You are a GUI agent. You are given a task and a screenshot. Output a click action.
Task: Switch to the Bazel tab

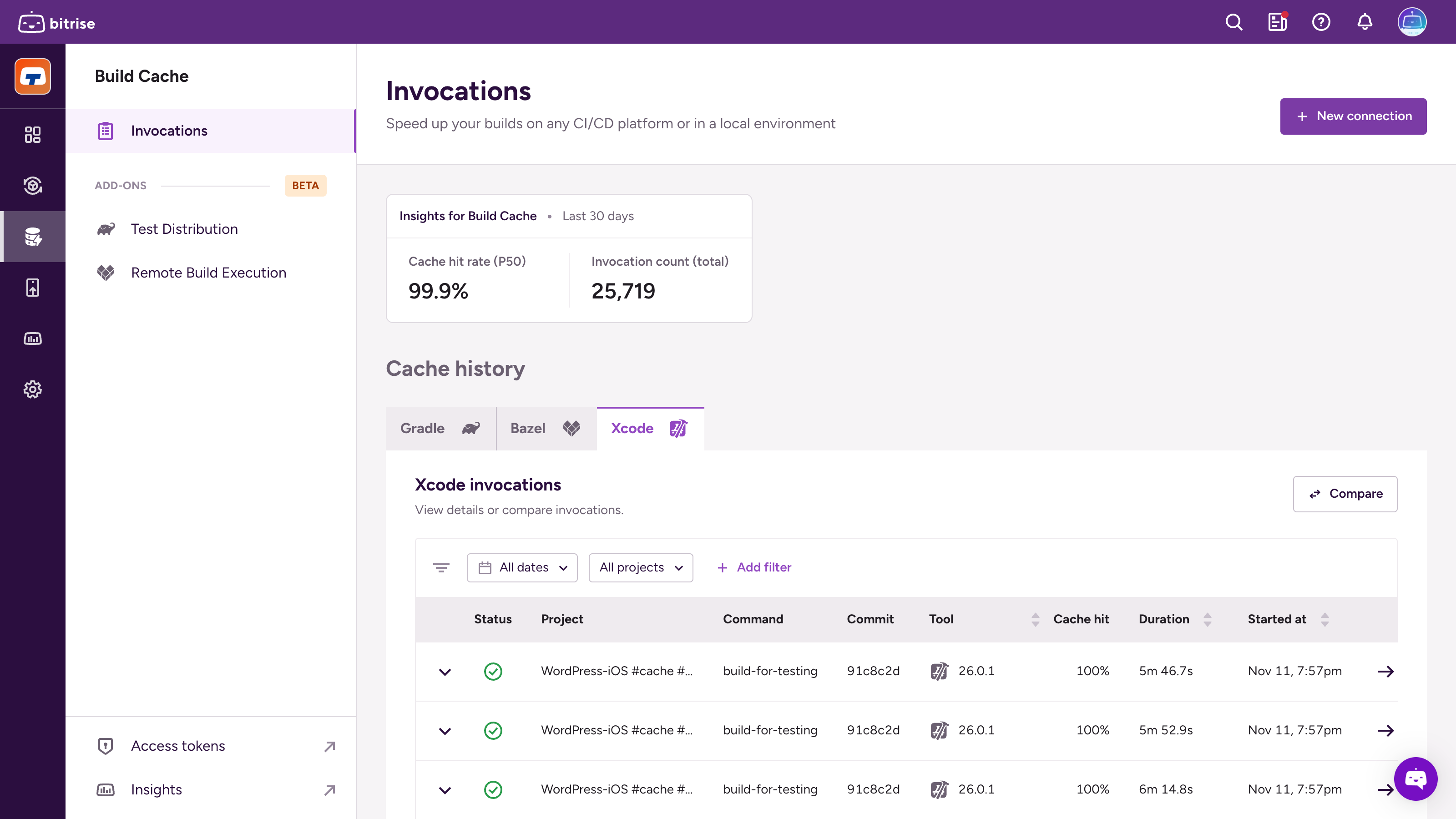point(546,429)
